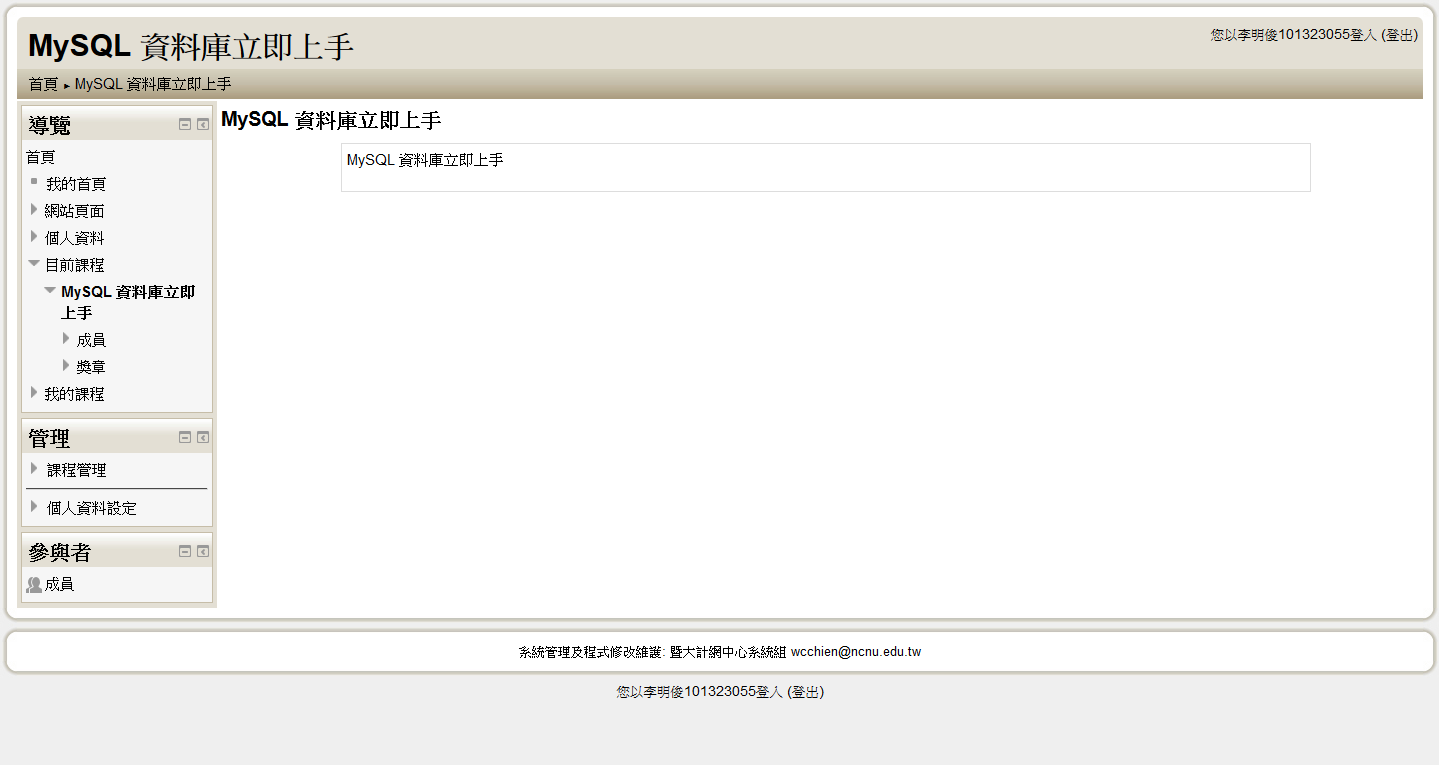Click 首頁 in the breadcrumb bar
The image size is (1439, 765).
pyautogui.click(x=43, y=84)
